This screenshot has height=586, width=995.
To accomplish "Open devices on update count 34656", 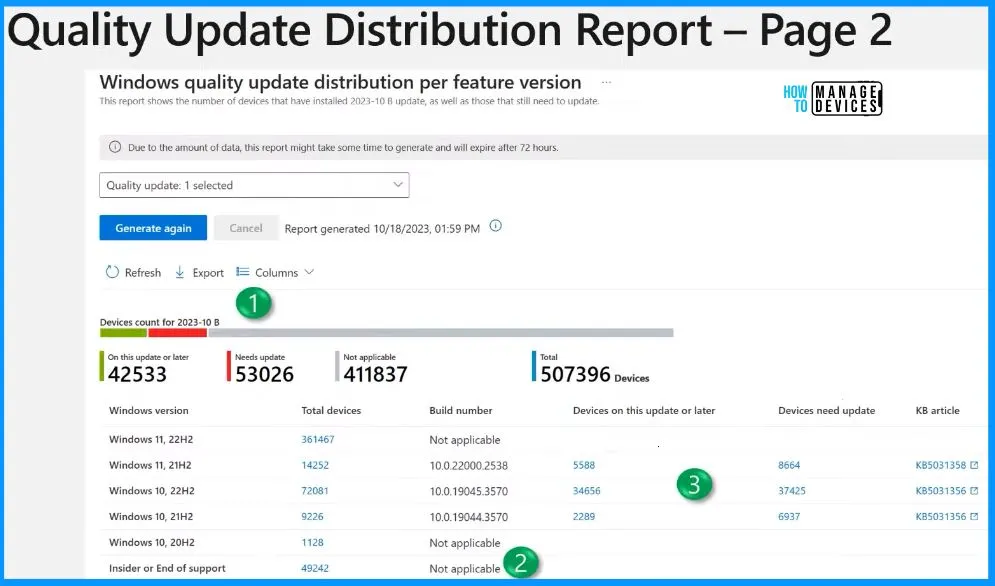I will (586, 491).
